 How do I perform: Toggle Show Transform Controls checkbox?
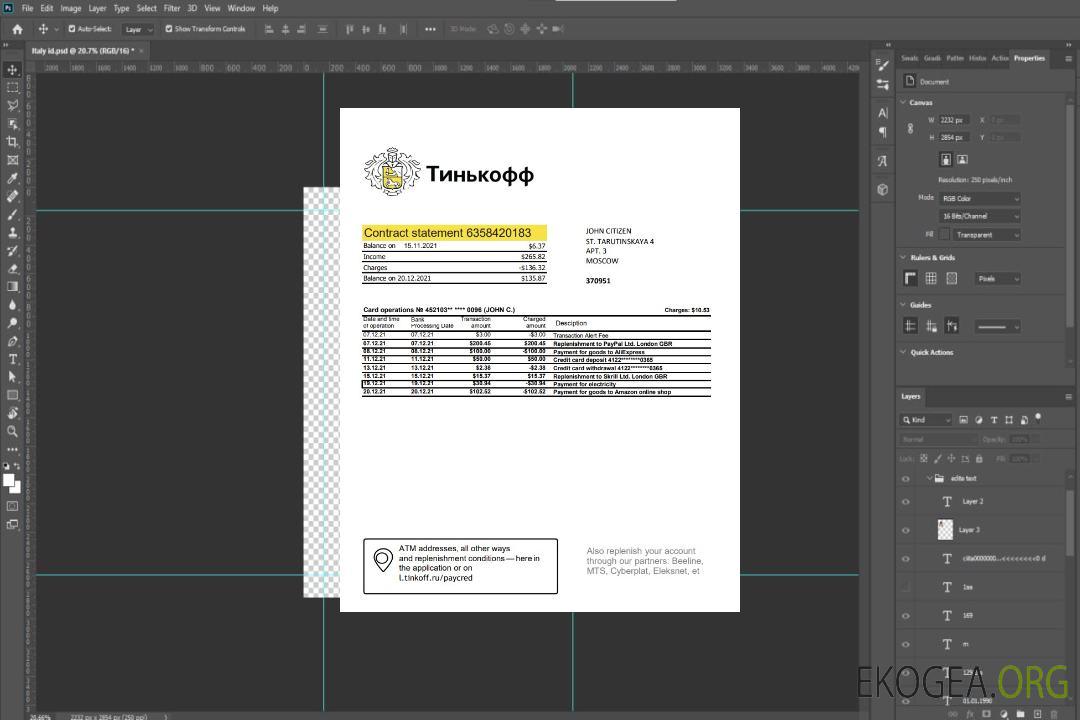[169, 29]
